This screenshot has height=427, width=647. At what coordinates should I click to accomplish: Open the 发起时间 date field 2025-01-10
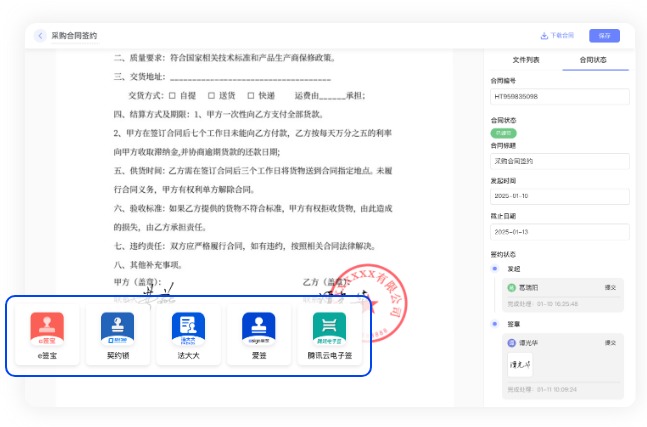pyautogui.click(x=560, y=196)
